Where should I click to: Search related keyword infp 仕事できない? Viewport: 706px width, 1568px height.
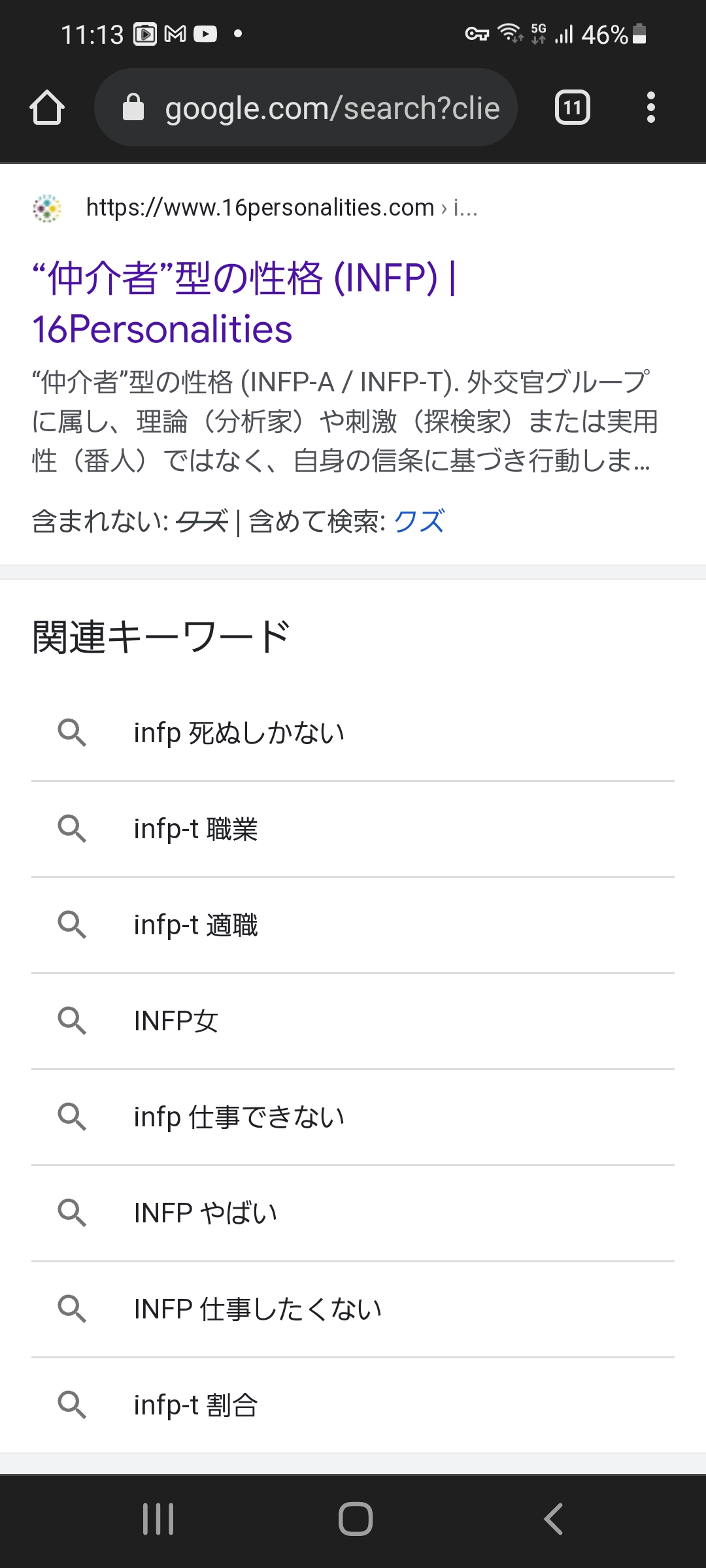tap(239, 1117)
